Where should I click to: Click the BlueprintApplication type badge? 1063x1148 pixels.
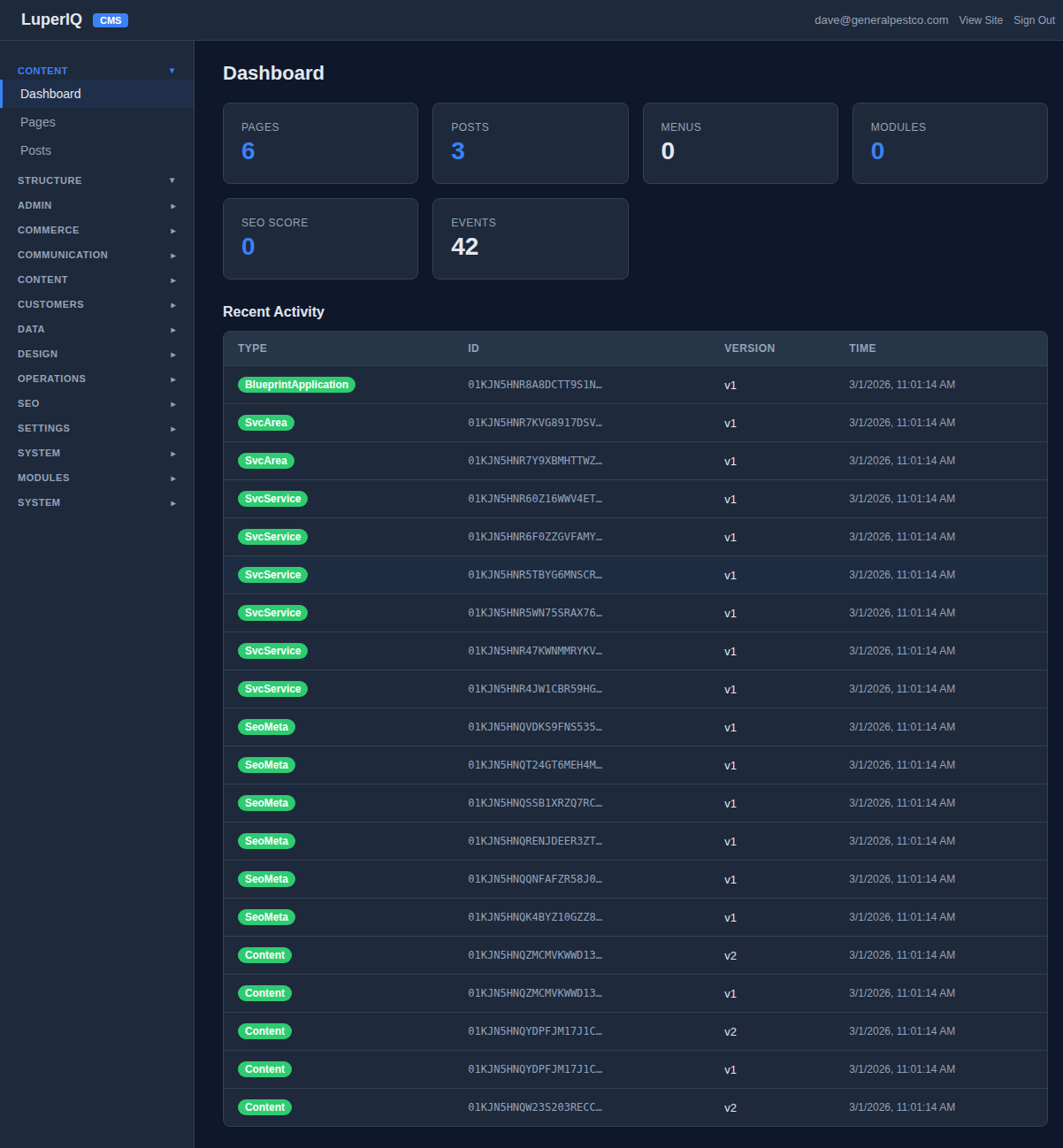(296, 384)
